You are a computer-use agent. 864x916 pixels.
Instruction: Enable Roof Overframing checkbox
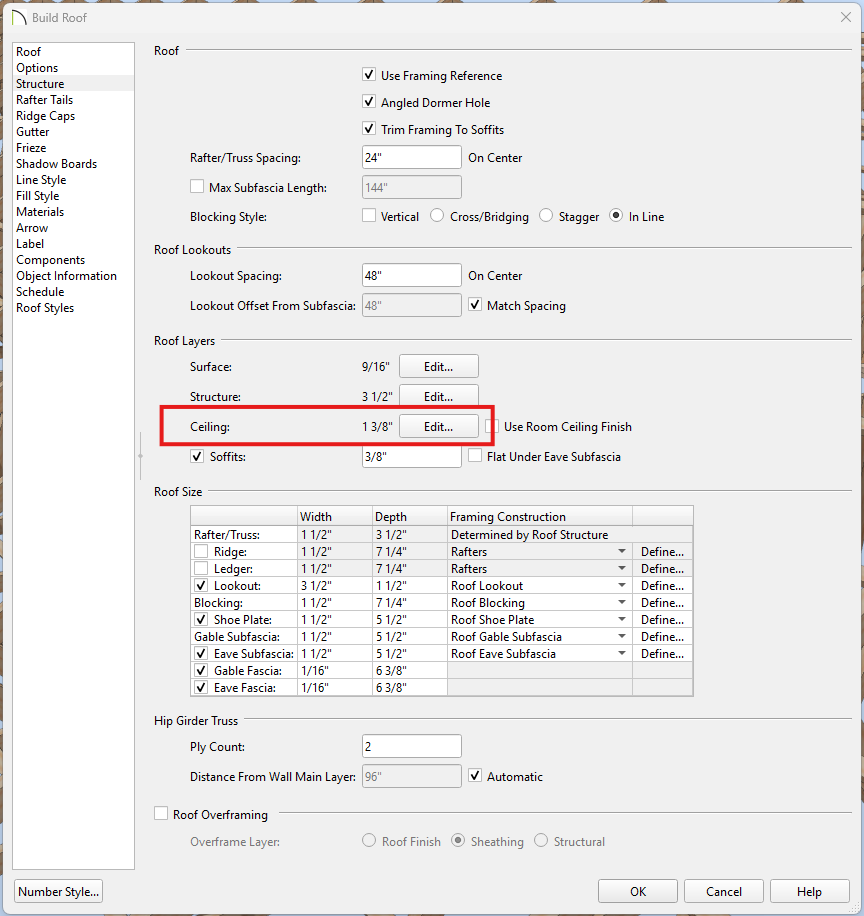click(161, 813)
